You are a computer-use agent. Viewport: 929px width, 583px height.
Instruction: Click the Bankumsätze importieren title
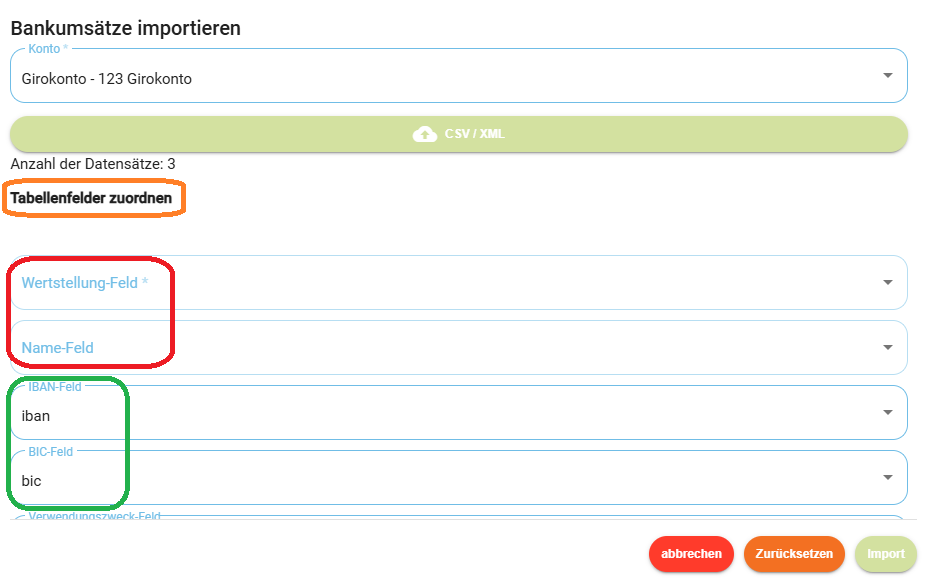(x=126, y=28)
